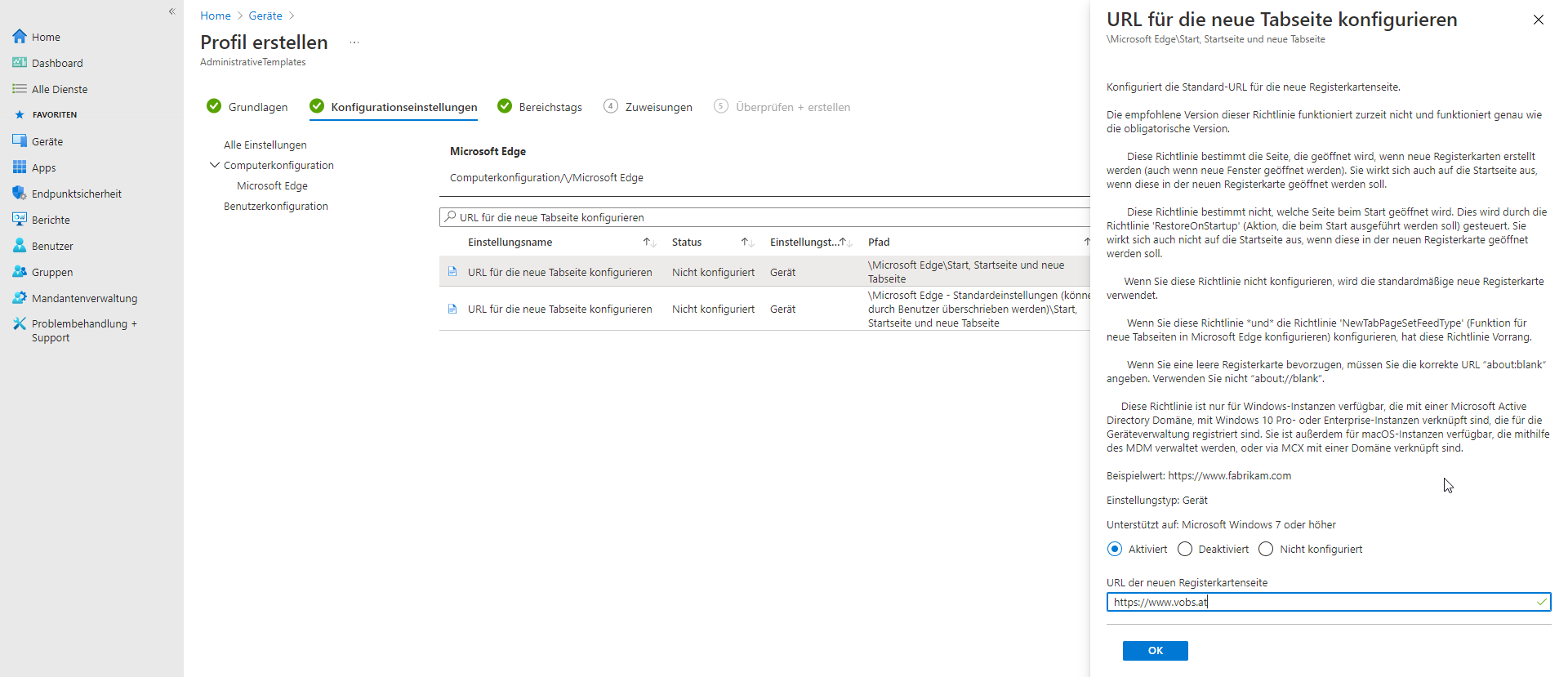Click the Geräte icon in sidebar
Screen dimensions: 1568x677
click(20, 141)
